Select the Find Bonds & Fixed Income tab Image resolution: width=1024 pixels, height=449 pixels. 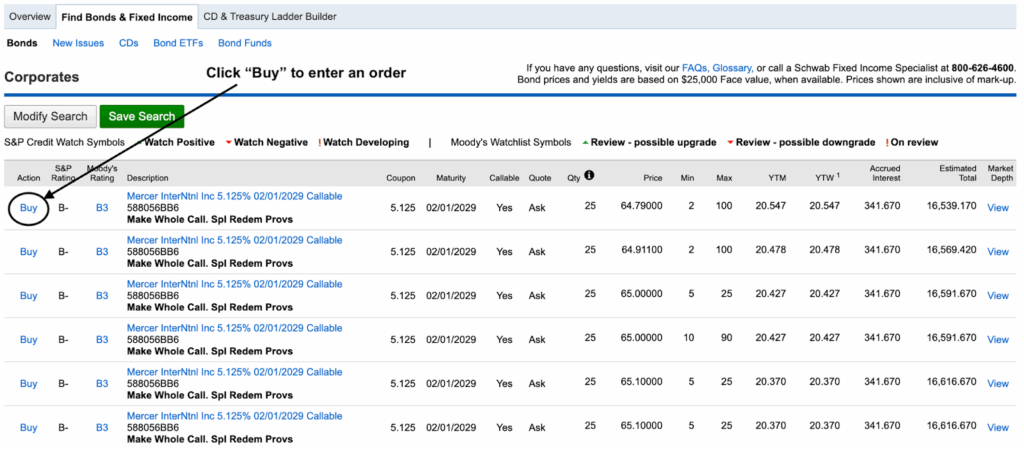point(126,17)
